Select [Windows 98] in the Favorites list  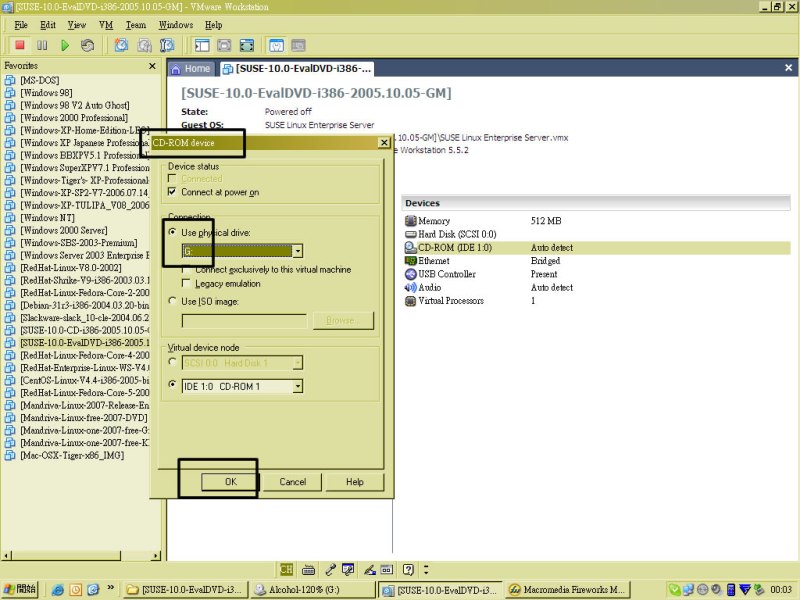46,93
